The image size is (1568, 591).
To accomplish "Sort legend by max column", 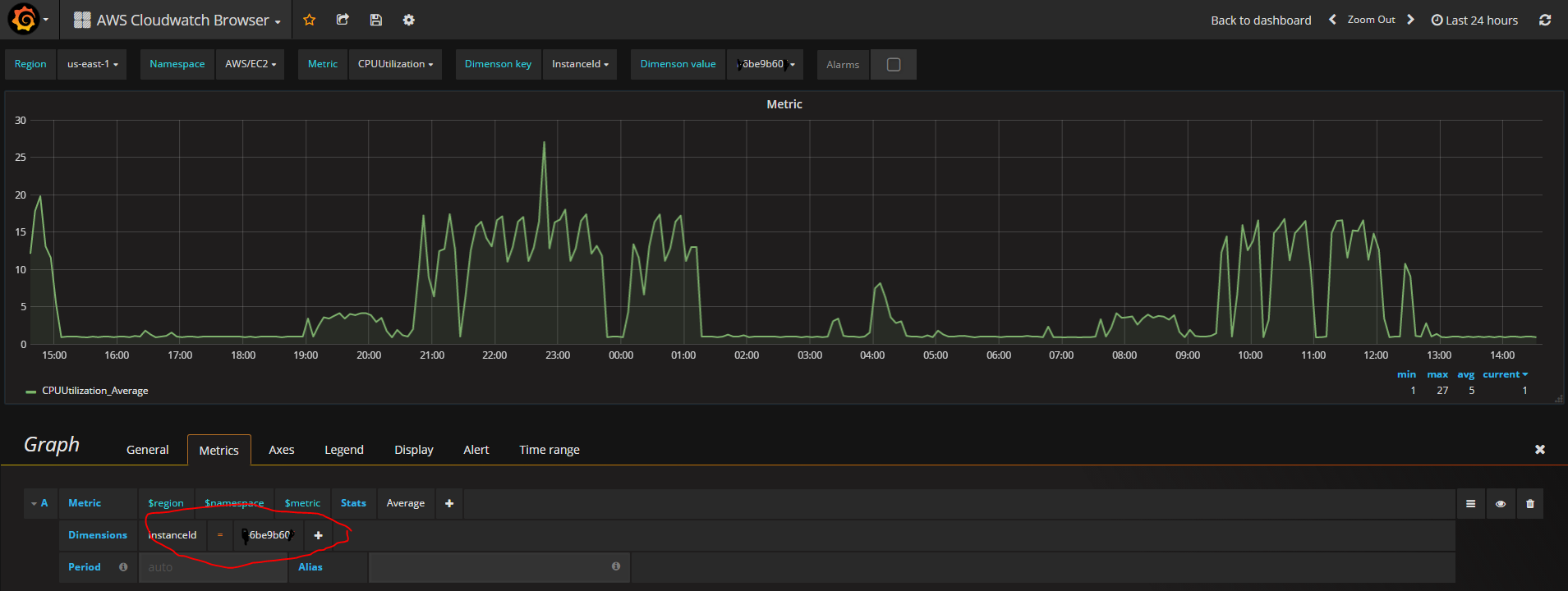I will pos(1437,374).
